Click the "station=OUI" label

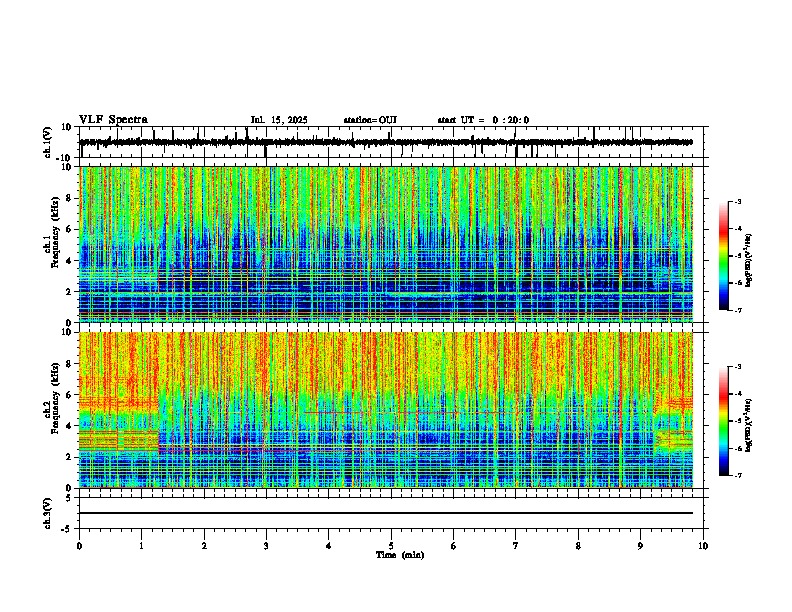[x=370, y=120]
